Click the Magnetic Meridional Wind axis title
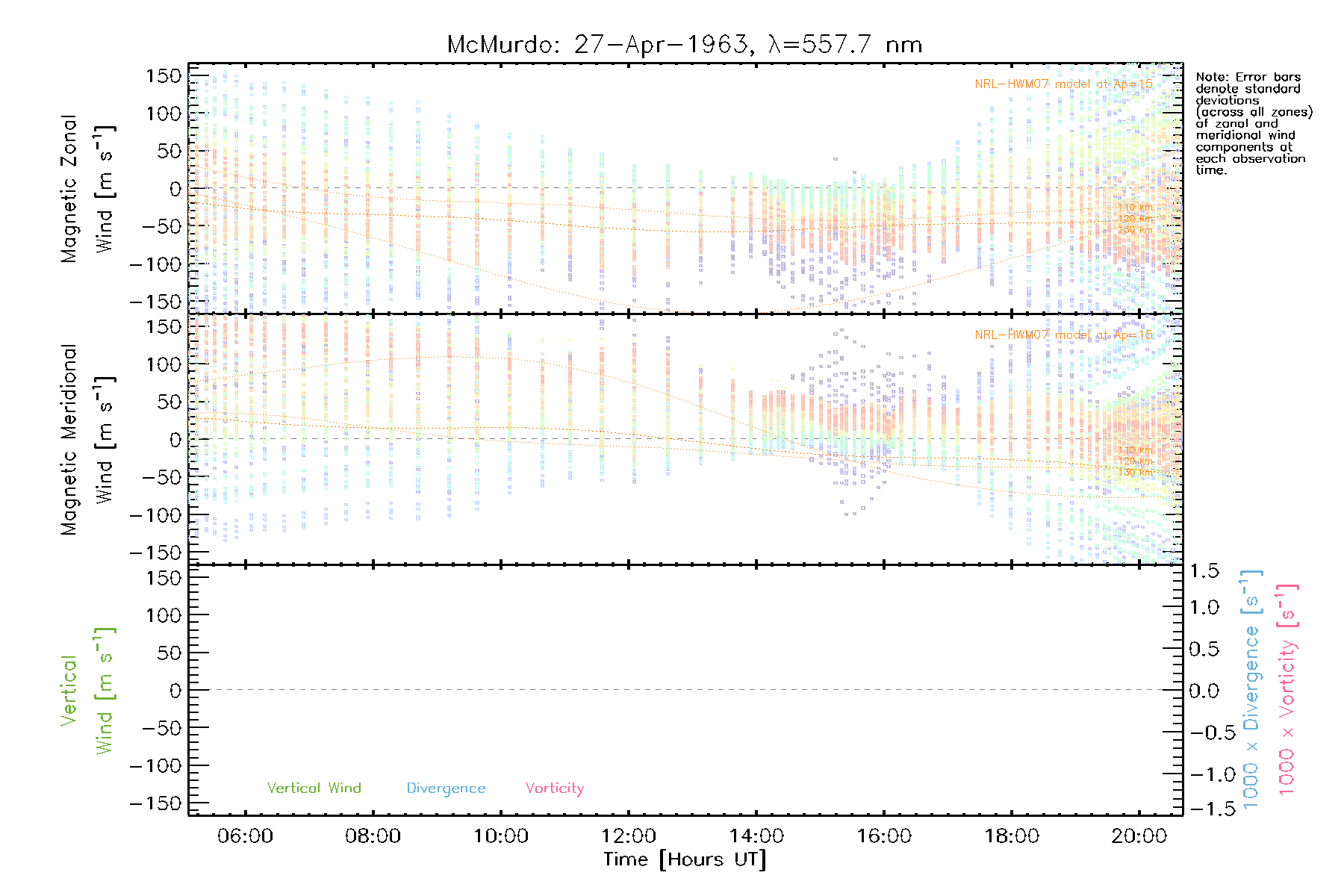 pos(87,439)
